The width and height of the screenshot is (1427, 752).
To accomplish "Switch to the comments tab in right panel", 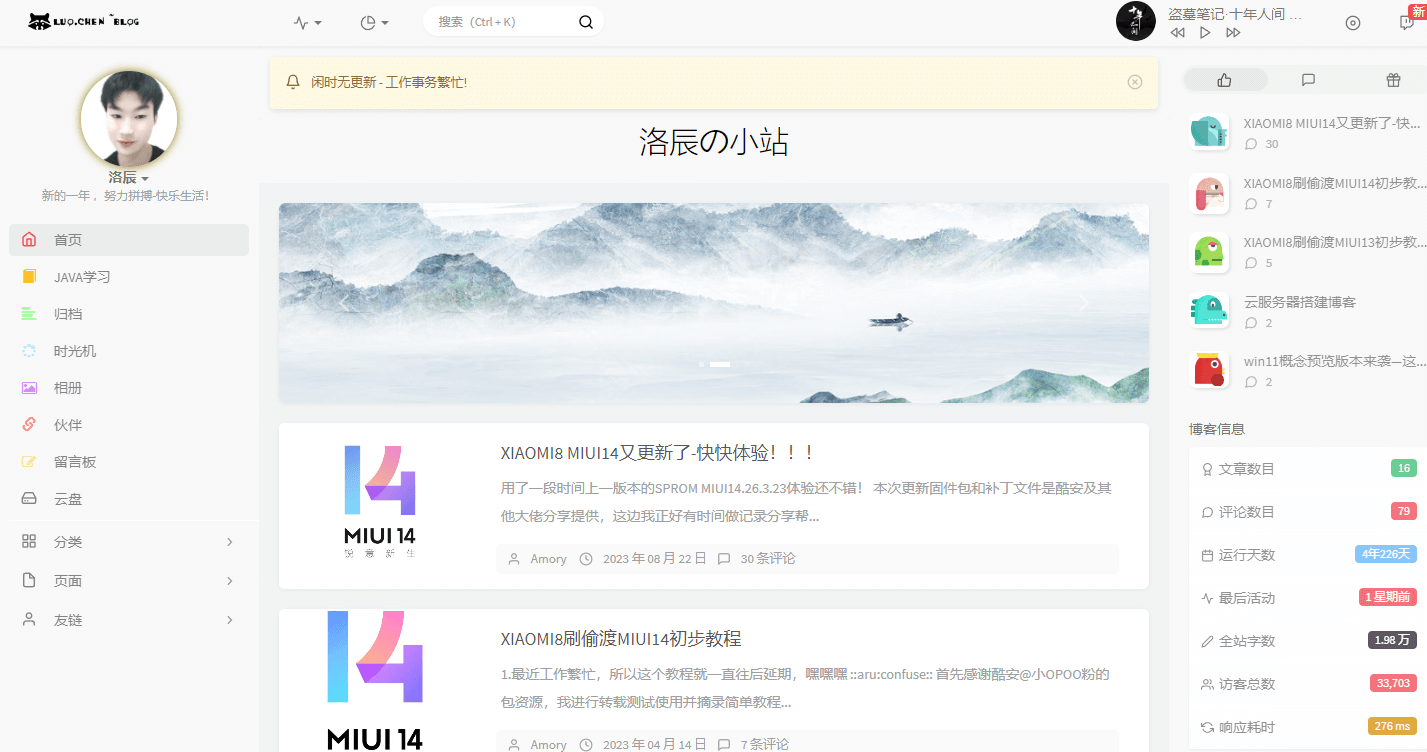I will pos(1308,80).
